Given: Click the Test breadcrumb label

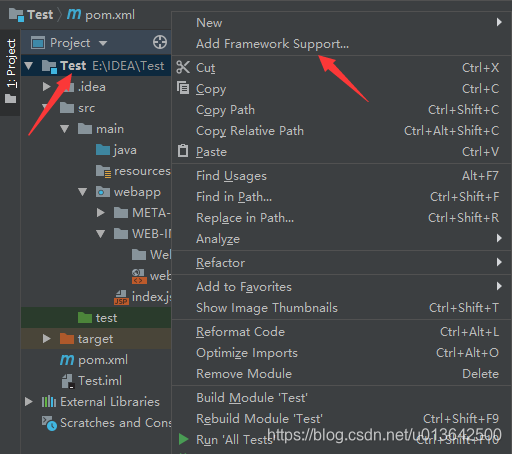Looking at the screenshot, I should click(40, 15).
